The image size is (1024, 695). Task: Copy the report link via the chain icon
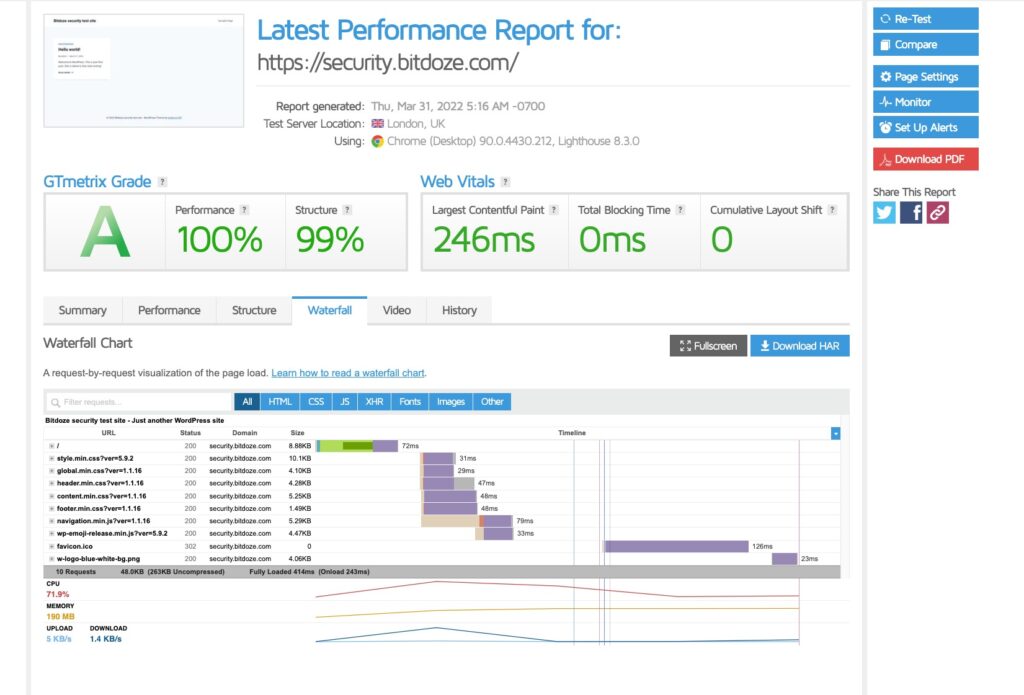click(937, 212)
